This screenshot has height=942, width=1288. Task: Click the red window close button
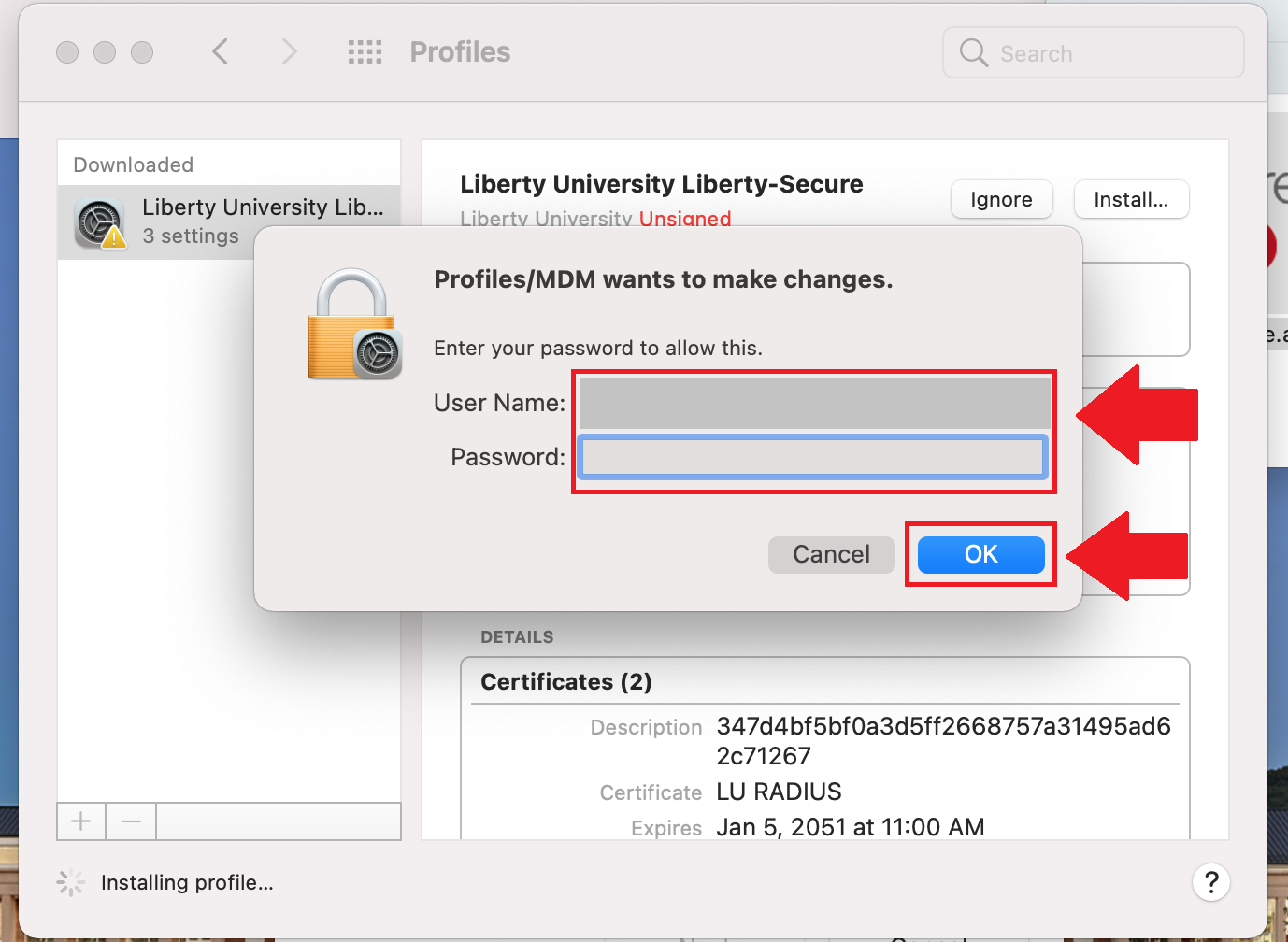67,52
